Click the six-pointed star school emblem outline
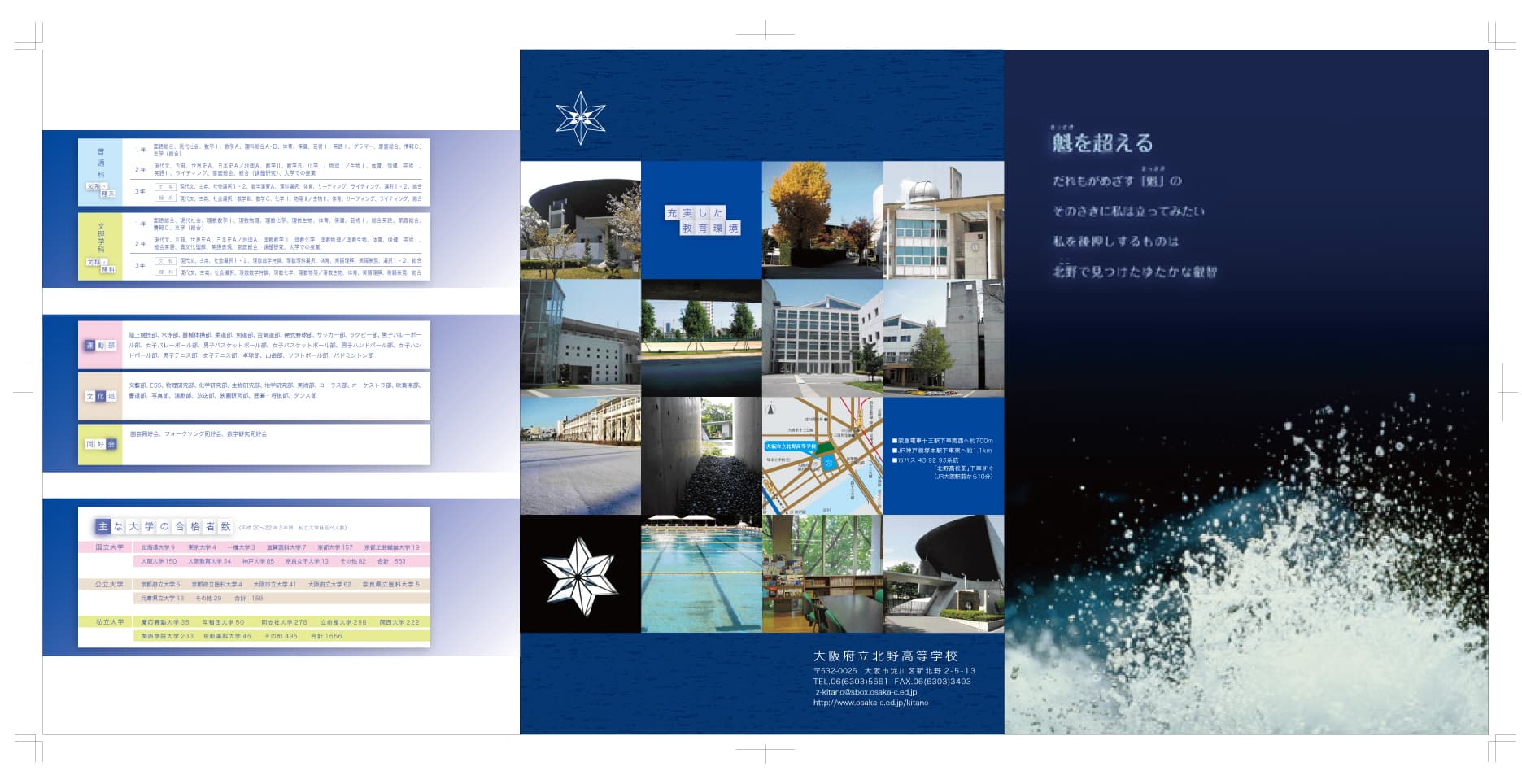The image size is (1522, 784). tap(580, 119)
